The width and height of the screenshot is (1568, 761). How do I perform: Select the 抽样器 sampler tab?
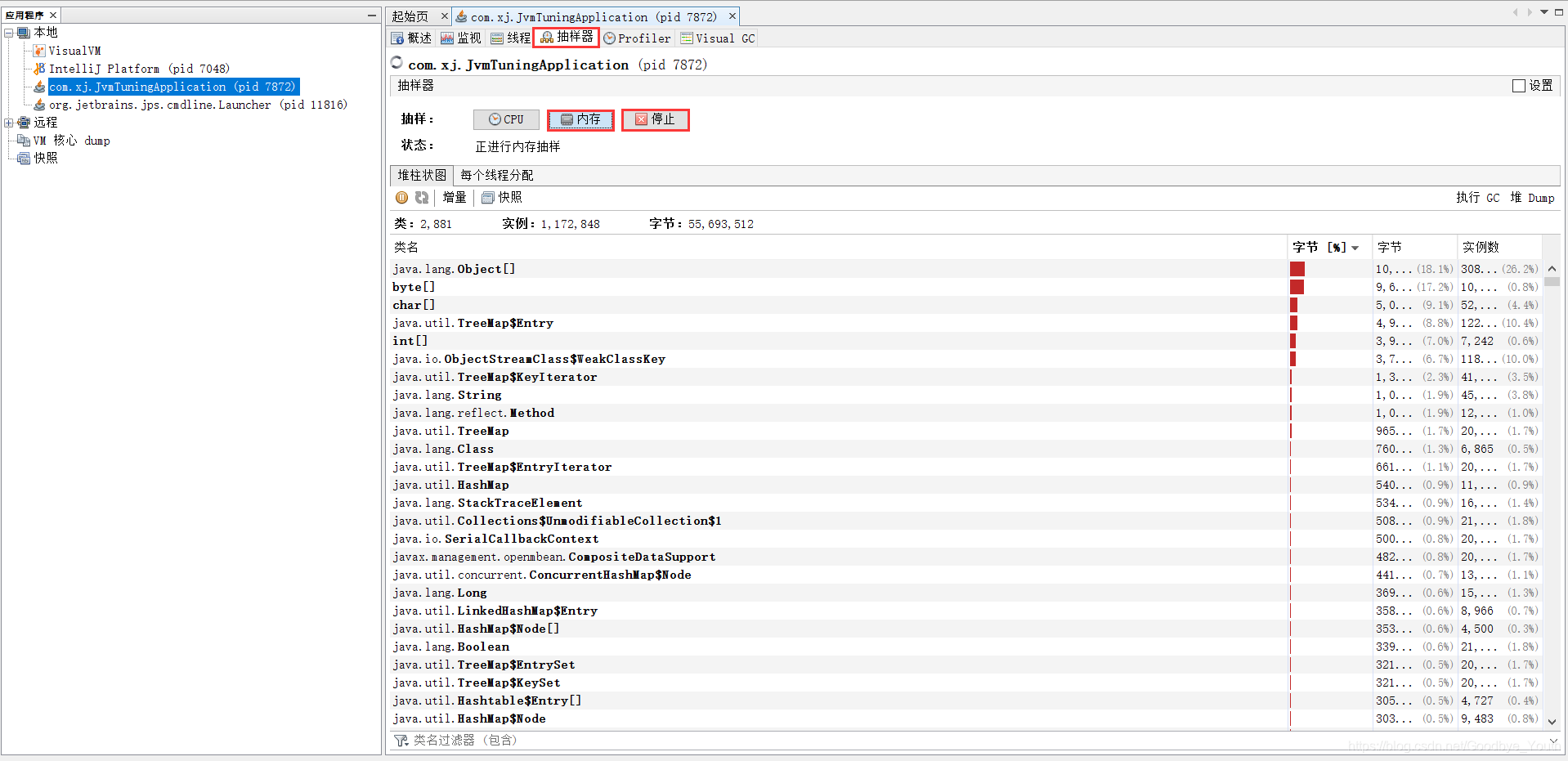pos(567,38)
